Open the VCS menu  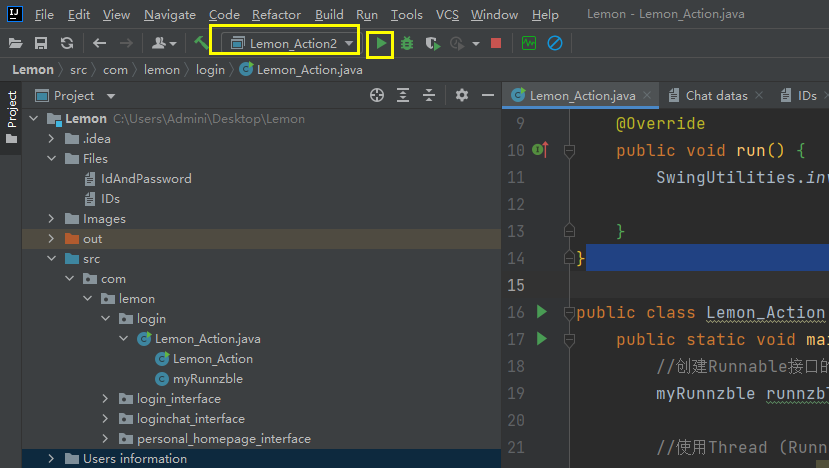(447, 15)
